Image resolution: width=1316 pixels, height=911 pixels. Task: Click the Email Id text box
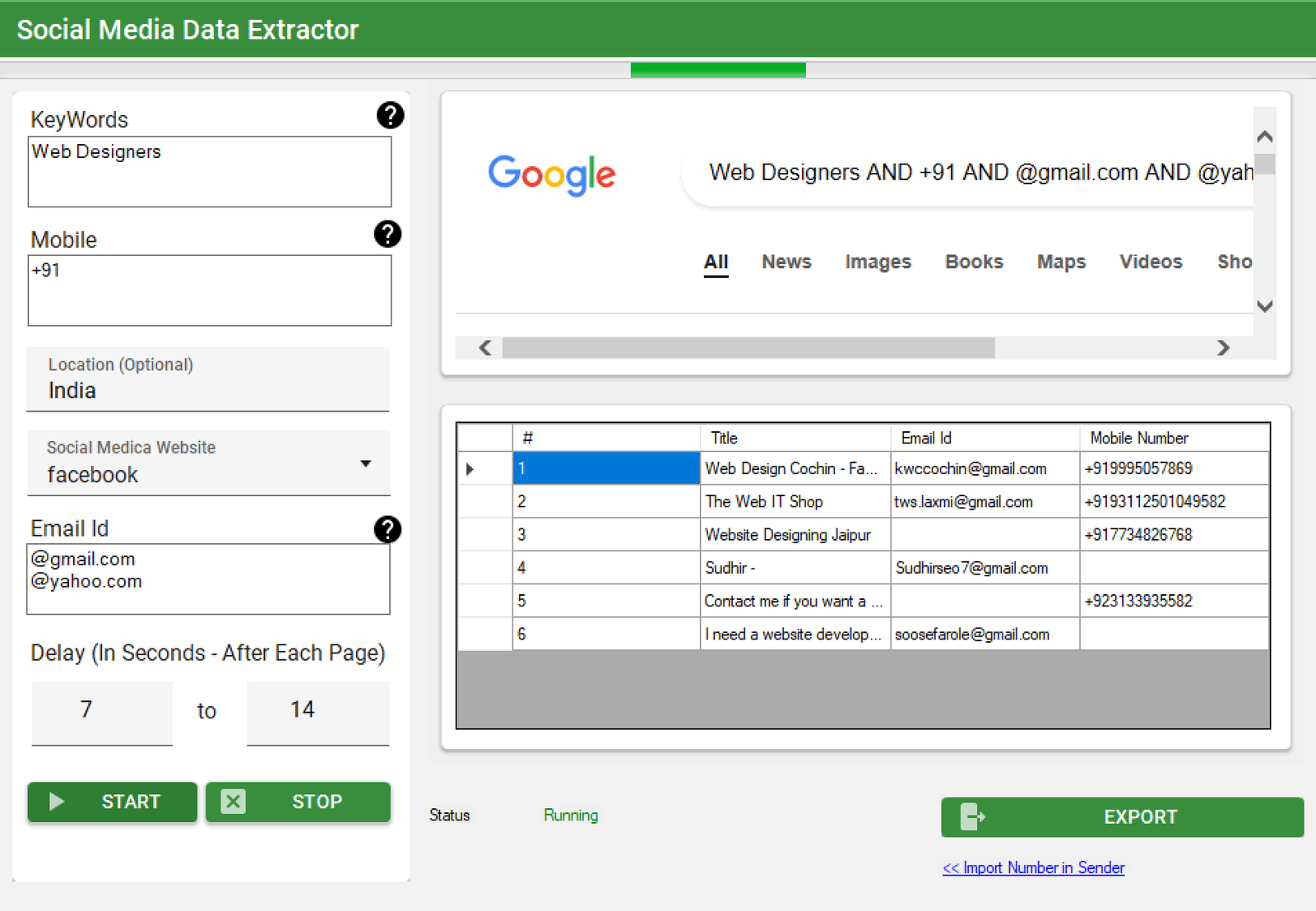tap(208, 579)
